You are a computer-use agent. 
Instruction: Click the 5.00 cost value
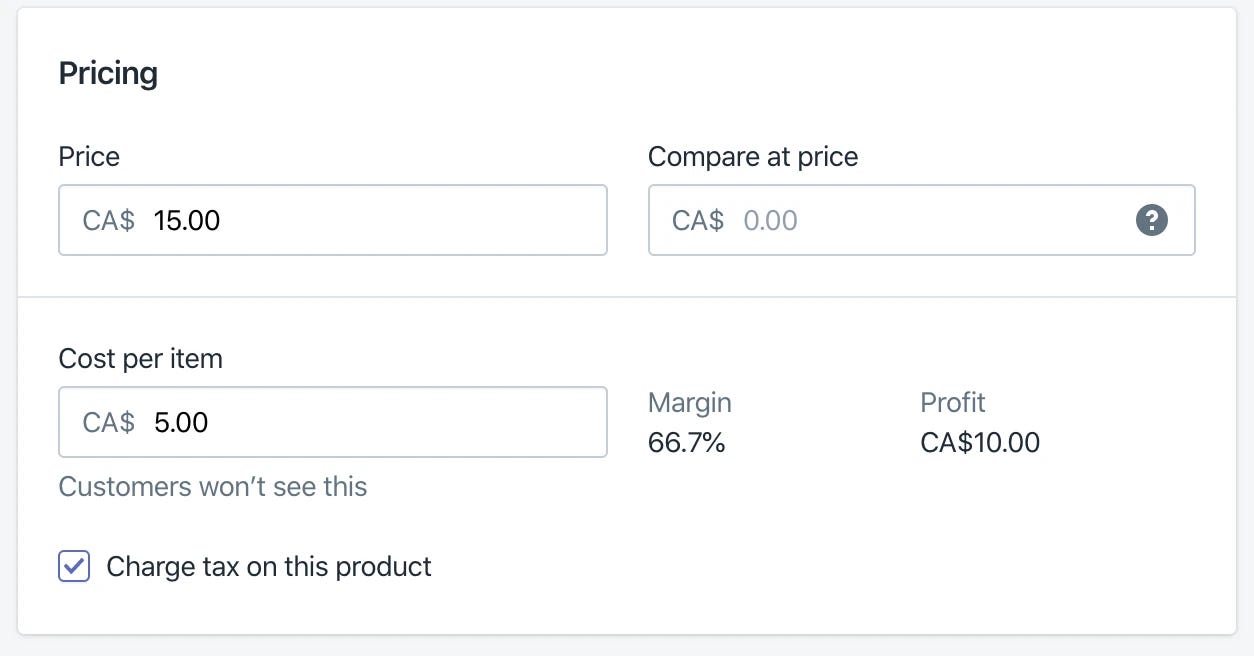point(180,422)
